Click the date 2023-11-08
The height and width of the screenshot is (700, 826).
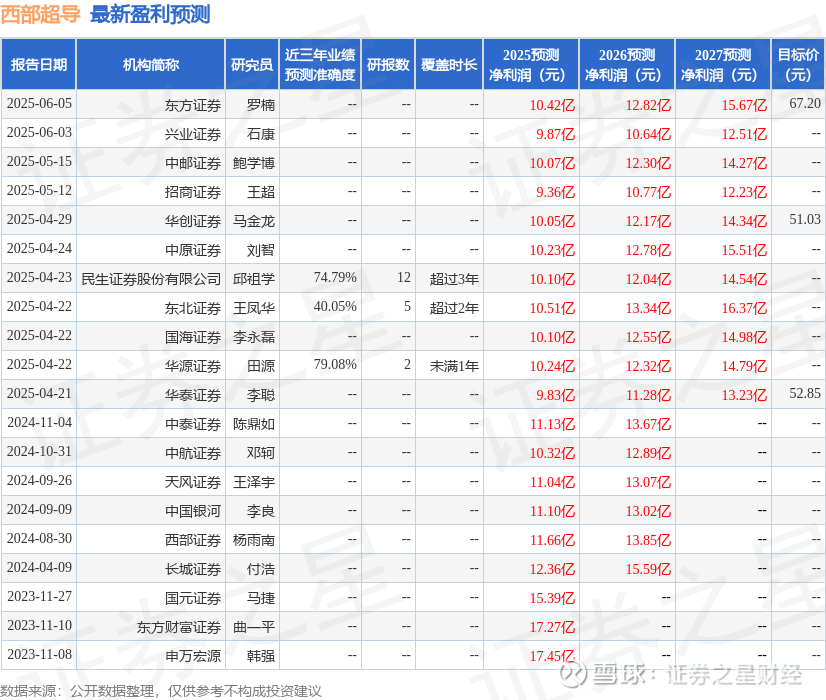(x=39, y=654)
